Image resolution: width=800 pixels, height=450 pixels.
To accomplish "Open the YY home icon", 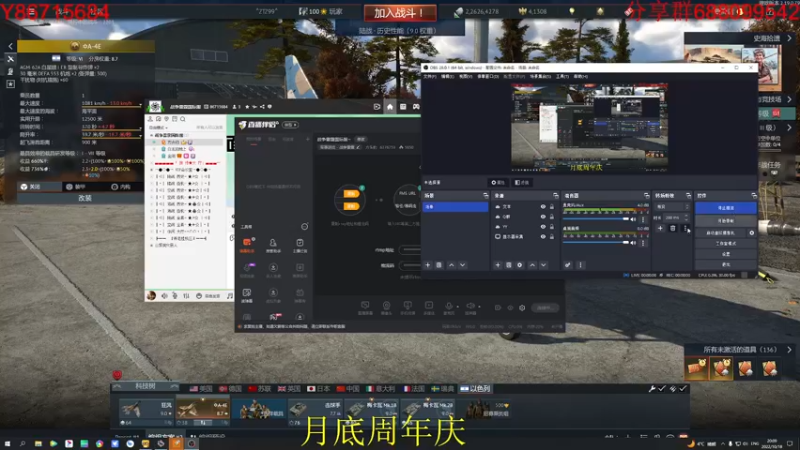I will 390,107.
